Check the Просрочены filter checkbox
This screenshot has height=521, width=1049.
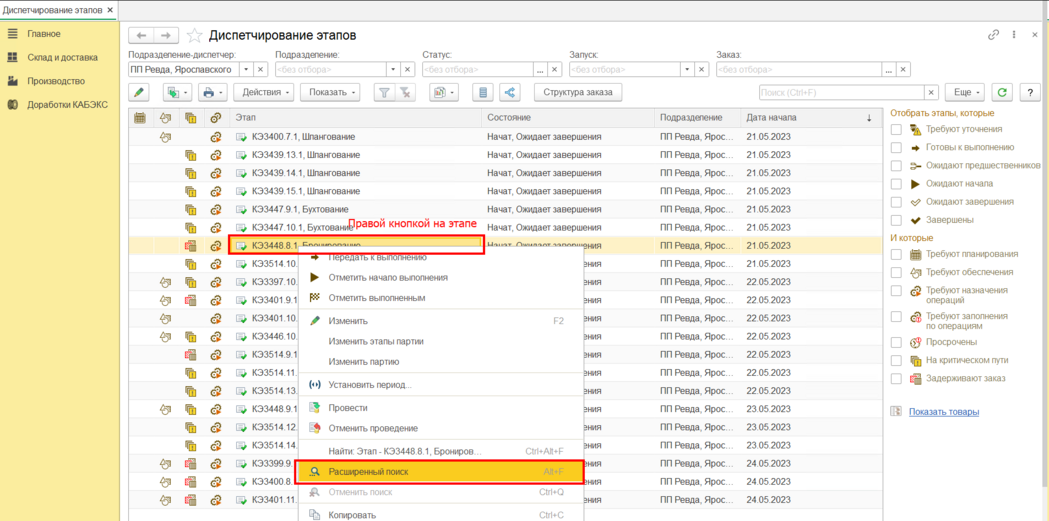coord(896,342)
